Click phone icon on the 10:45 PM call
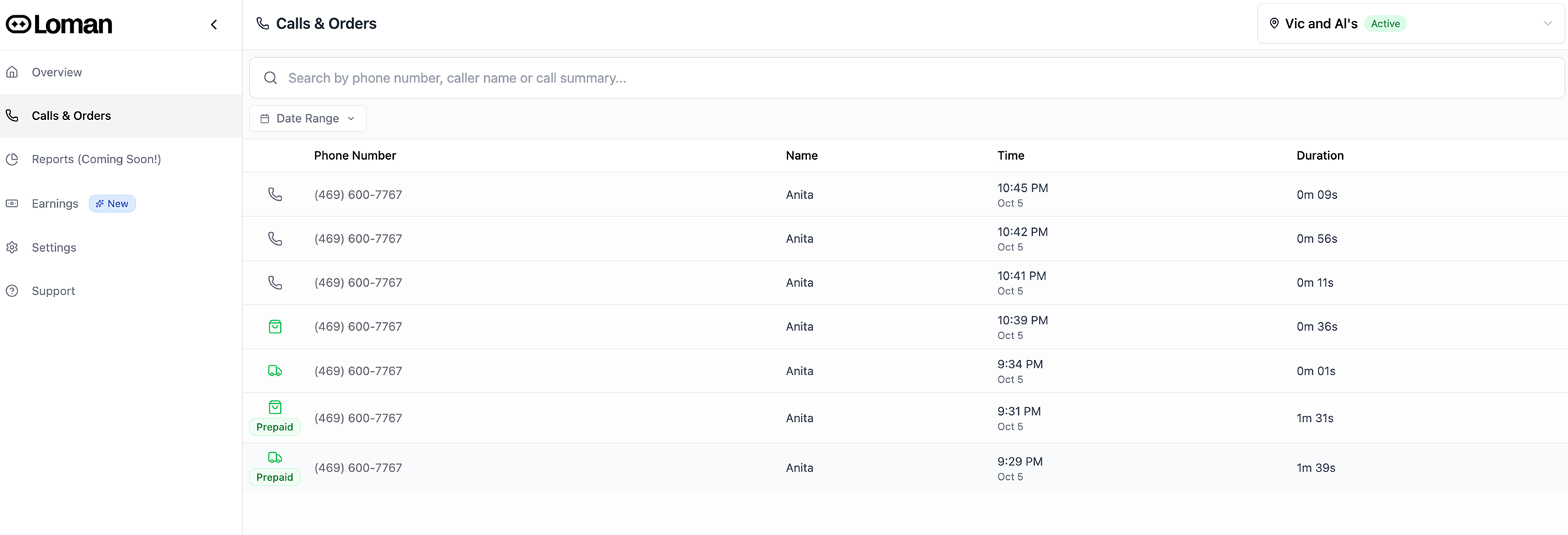Screen dimensions: 1568x535 (x=275, y=195)
